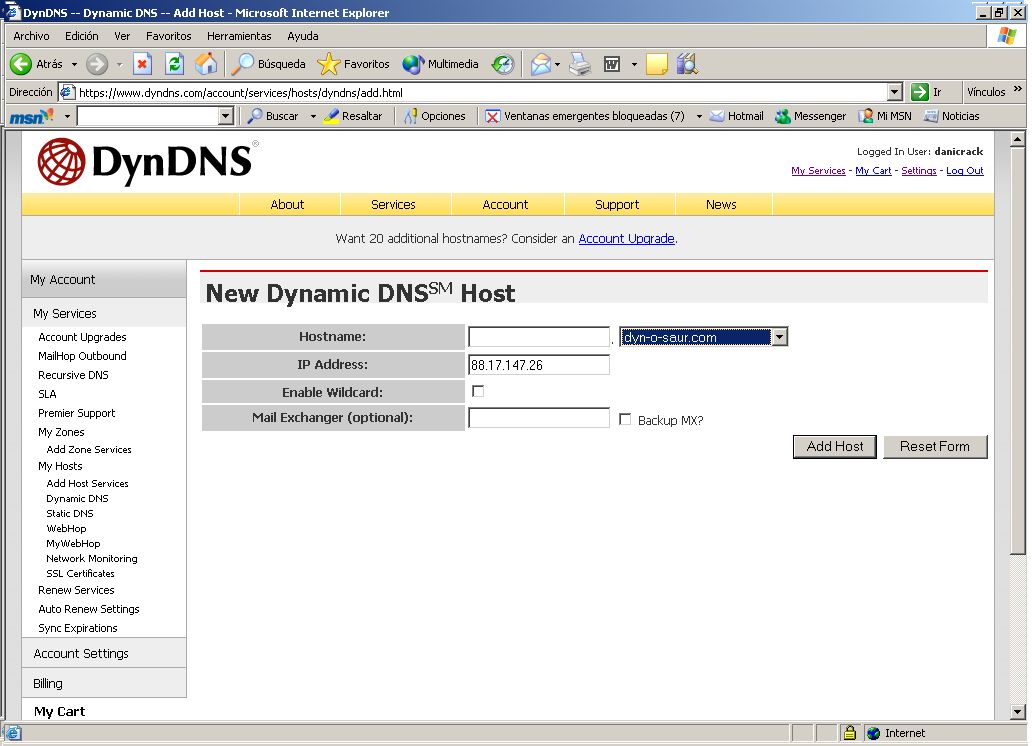Image resolution: width=1032 pixels, height=746 pixels.
Task: Click the Log Out link
Action: pos(965,171)
